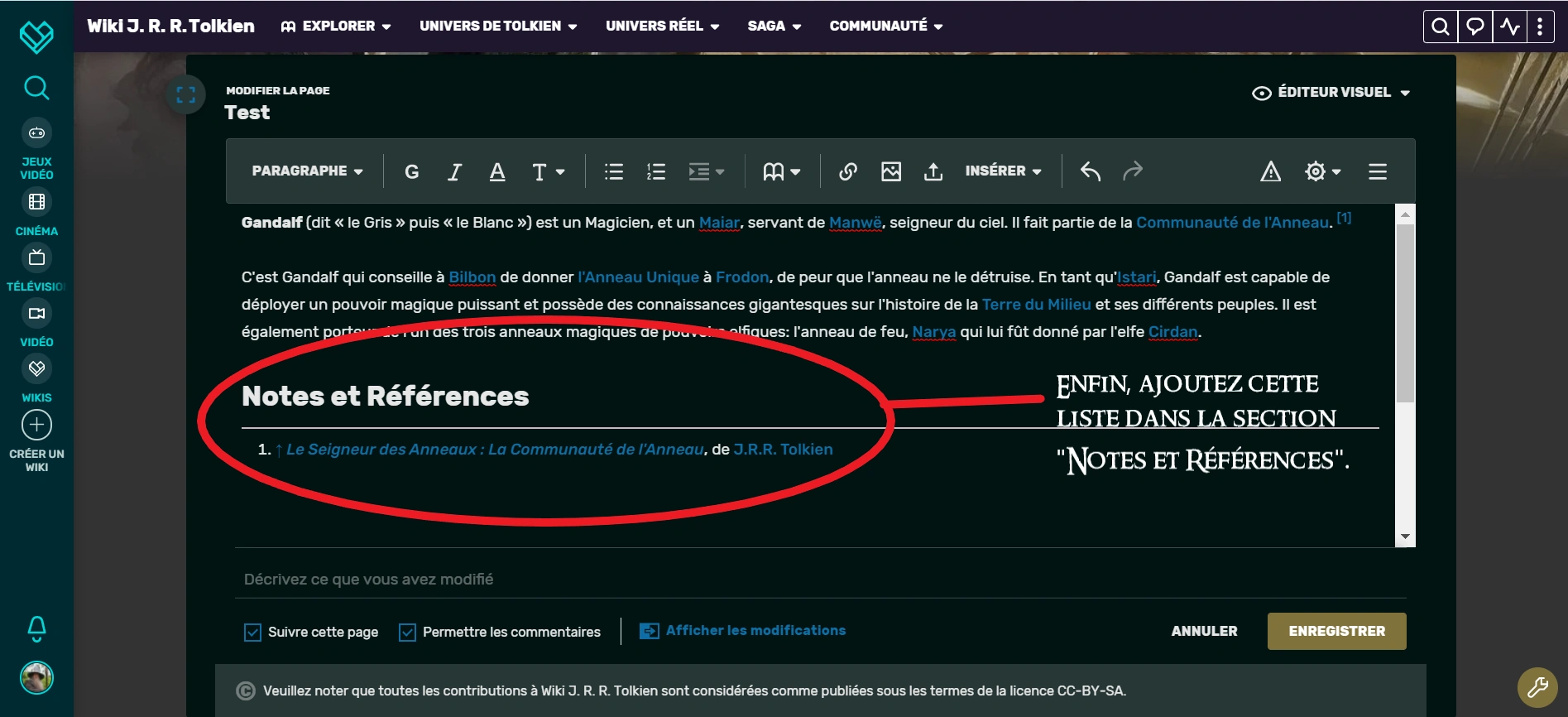
Task: Expand the Explorer menu
Action: 336,26
